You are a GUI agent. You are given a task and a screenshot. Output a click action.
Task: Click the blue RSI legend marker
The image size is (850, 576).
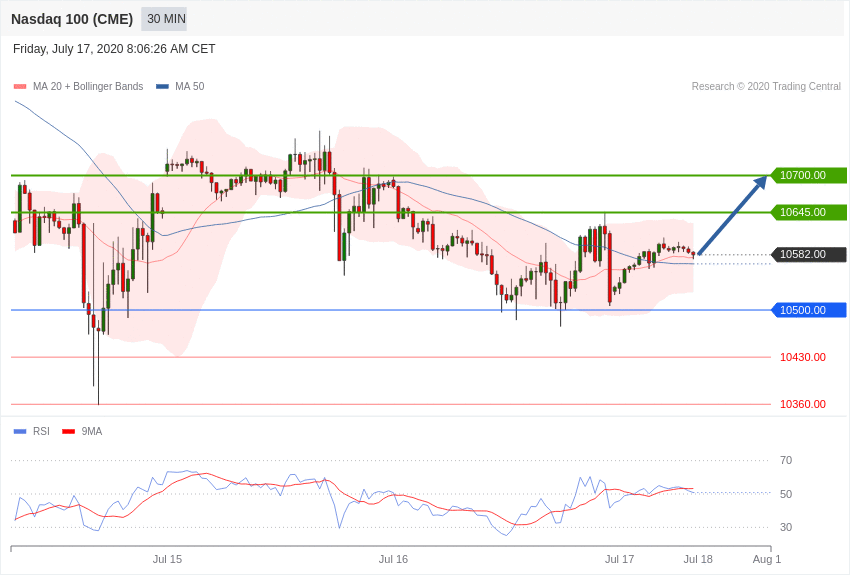point(20,432)
